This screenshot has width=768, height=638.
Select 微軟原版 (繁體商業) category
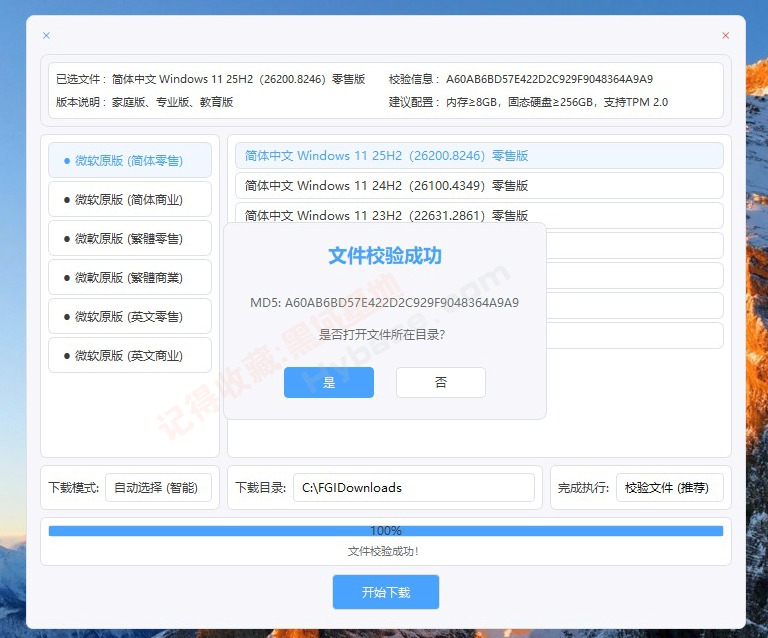[130, 278]
